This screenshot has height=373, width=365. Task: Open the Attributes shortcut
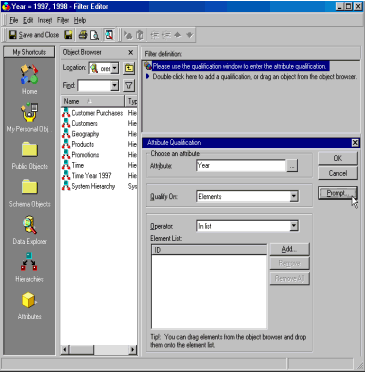[29, 306]
